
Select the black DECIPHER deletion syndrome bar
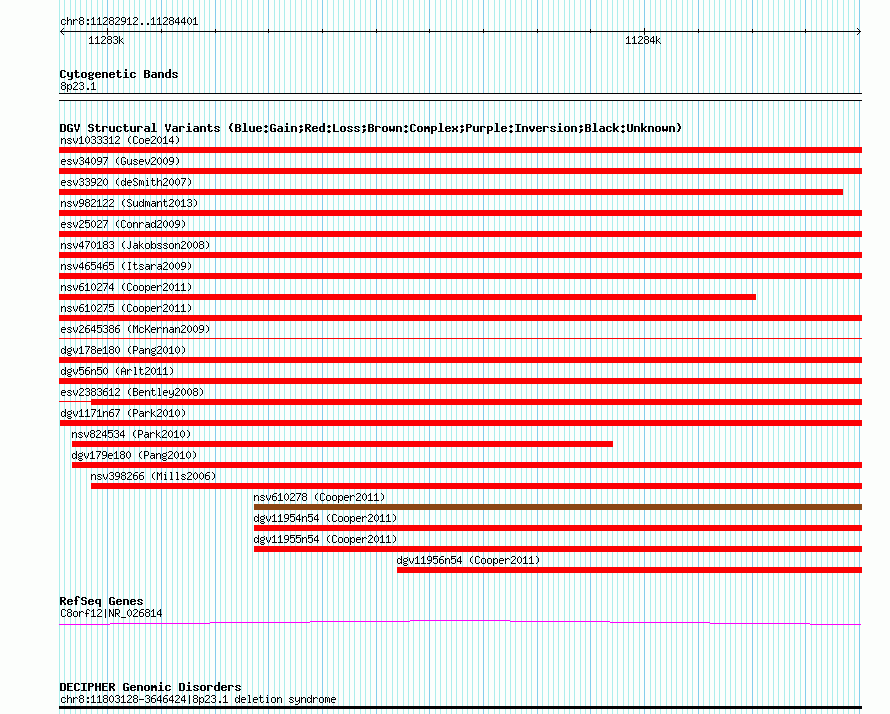click(x=460, y=708)
